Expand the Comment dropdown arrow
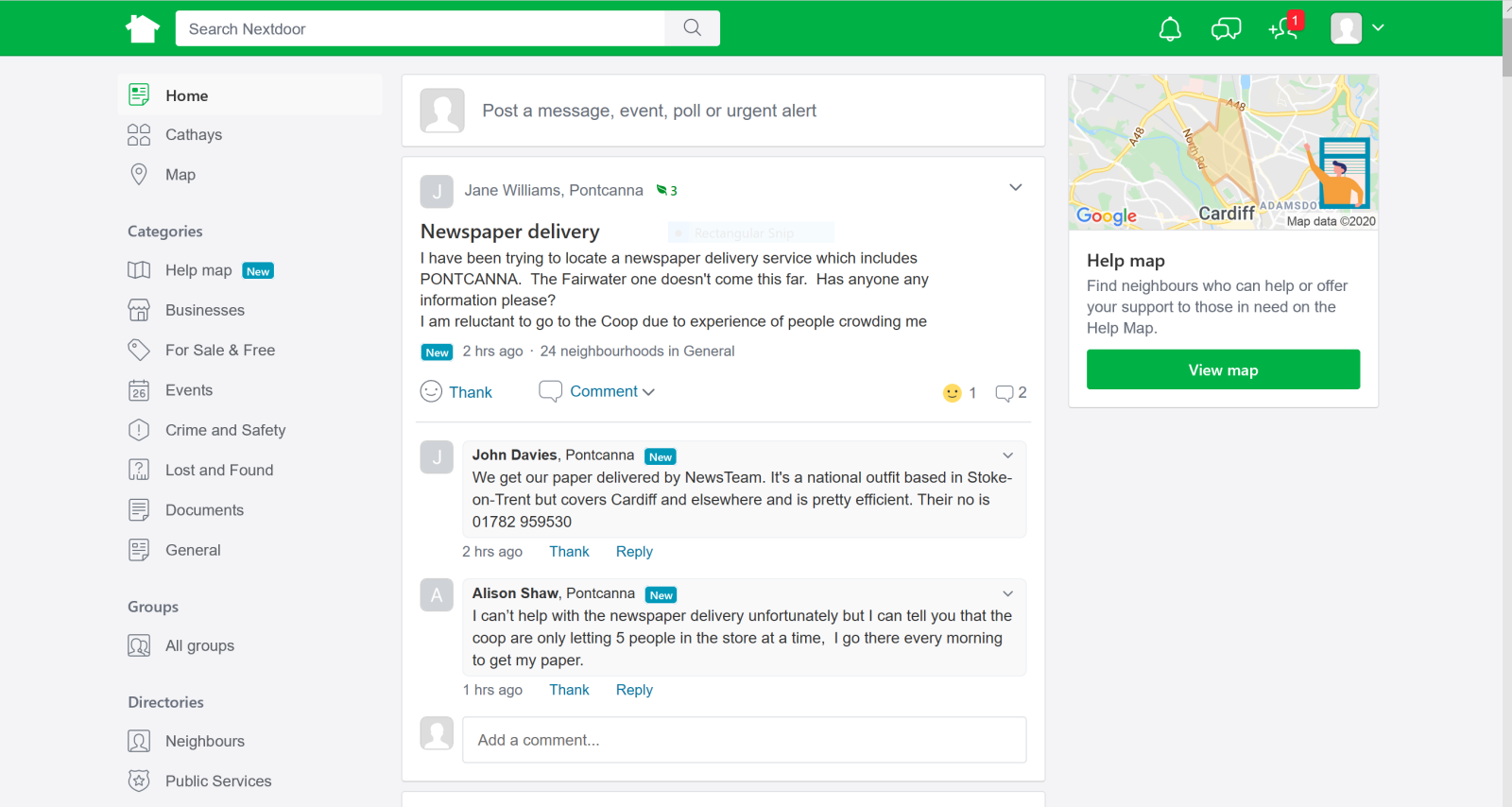This screenshot has height=807, width=1512. 649,392
